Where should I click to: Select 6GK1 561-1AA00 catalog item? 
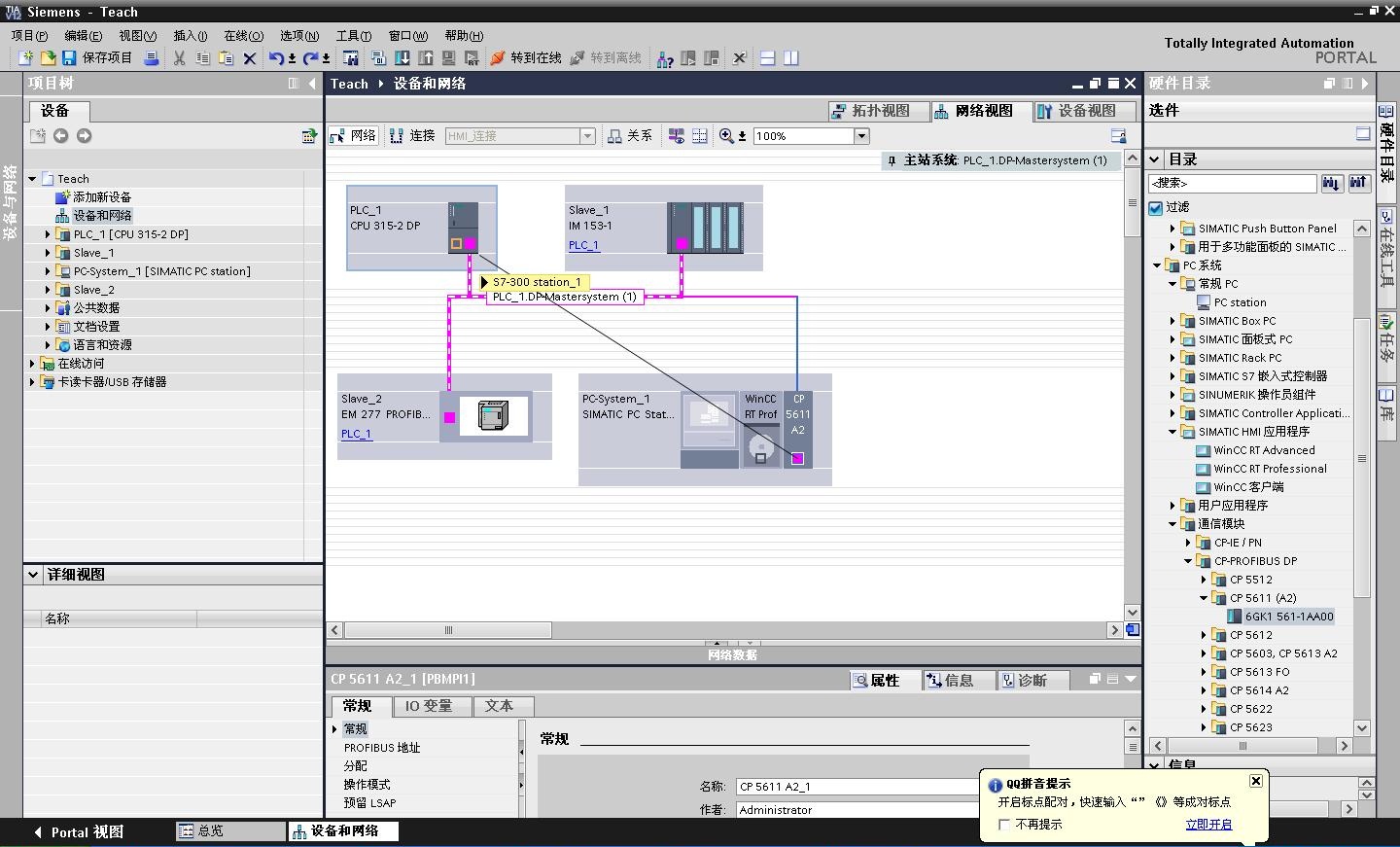click(1280, 617)
